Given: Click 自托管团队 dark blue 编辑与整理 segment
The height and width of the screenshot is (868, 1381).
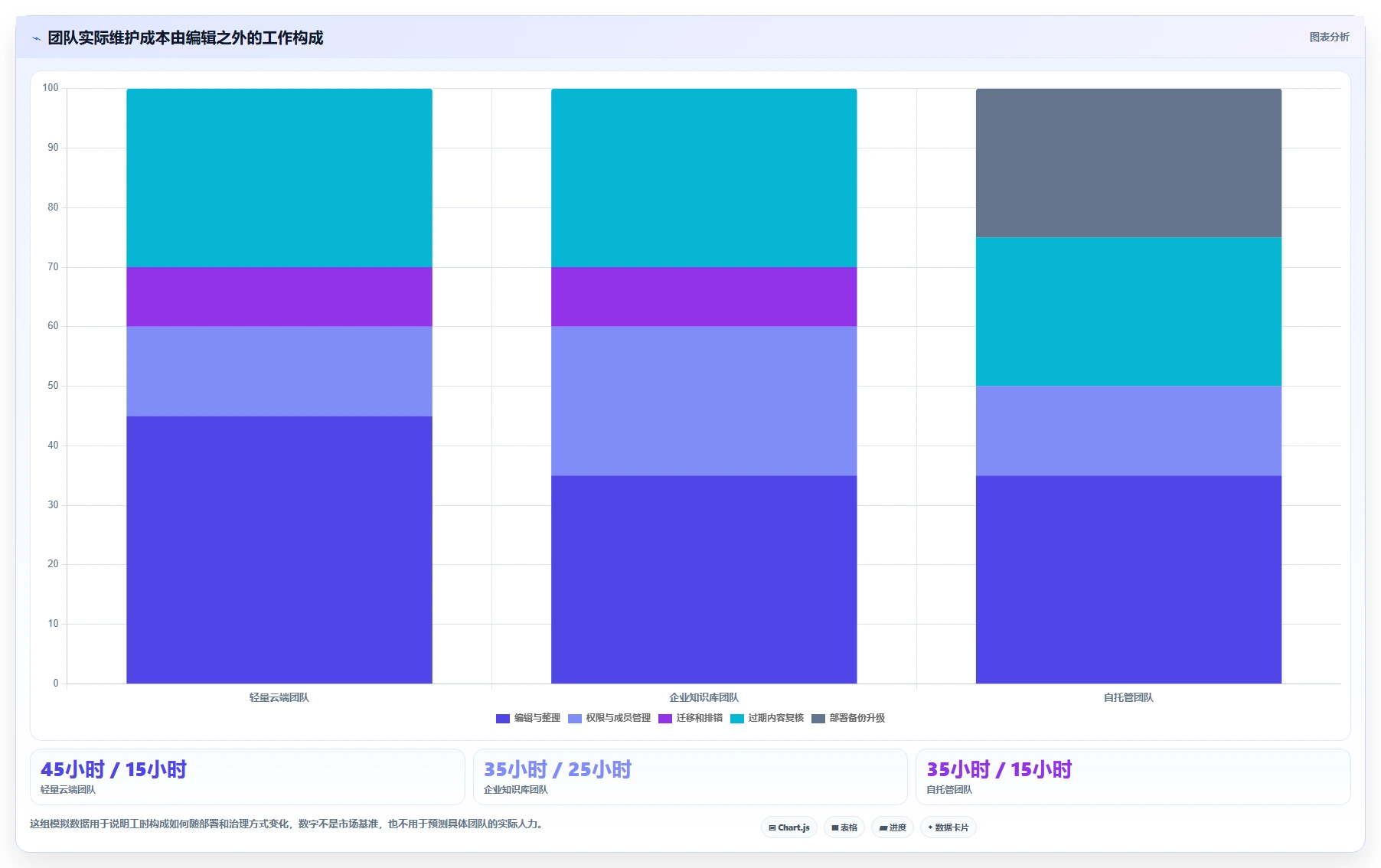Looking at the screenshot, I should tap(1128, 579).
